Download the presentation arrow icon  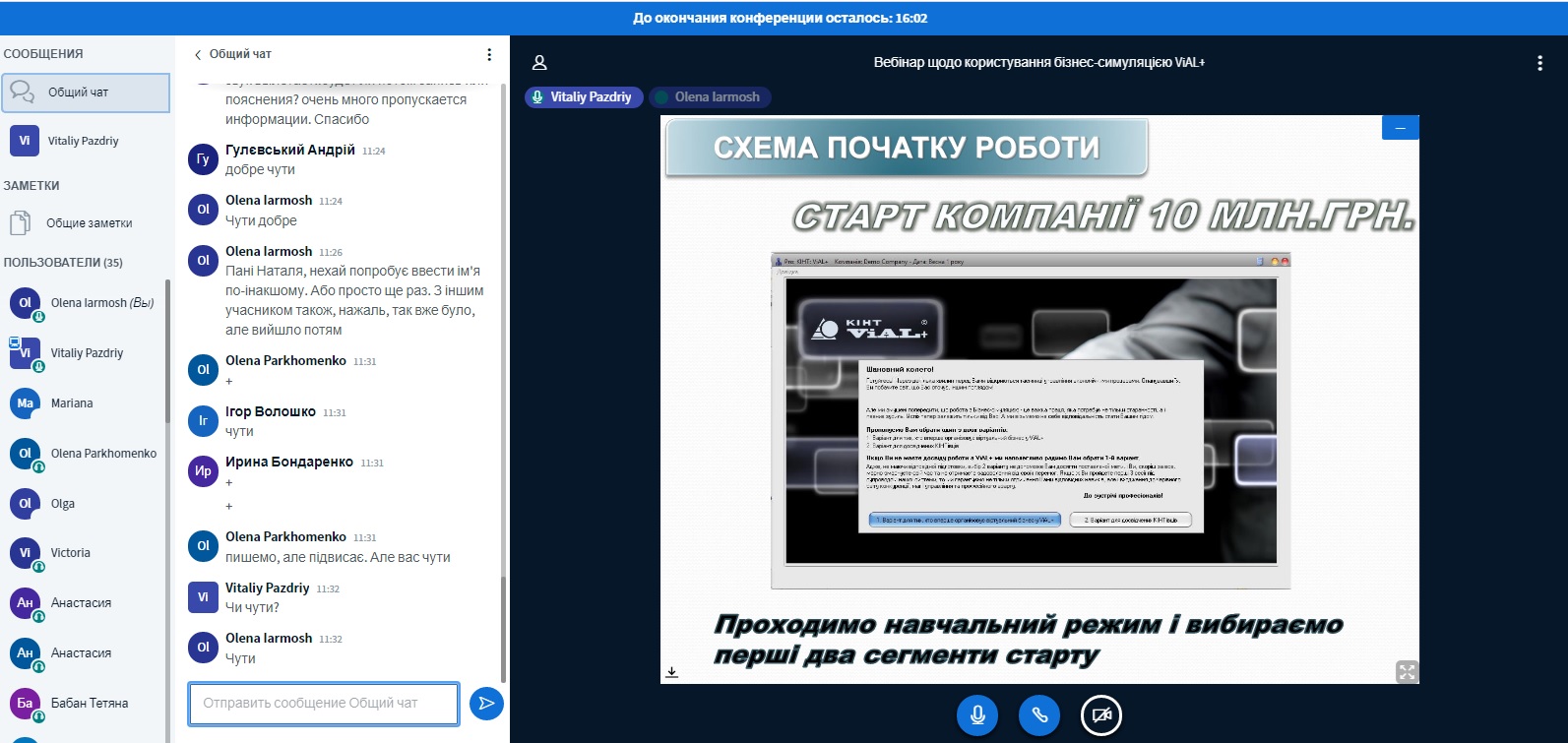coord(671,672)
